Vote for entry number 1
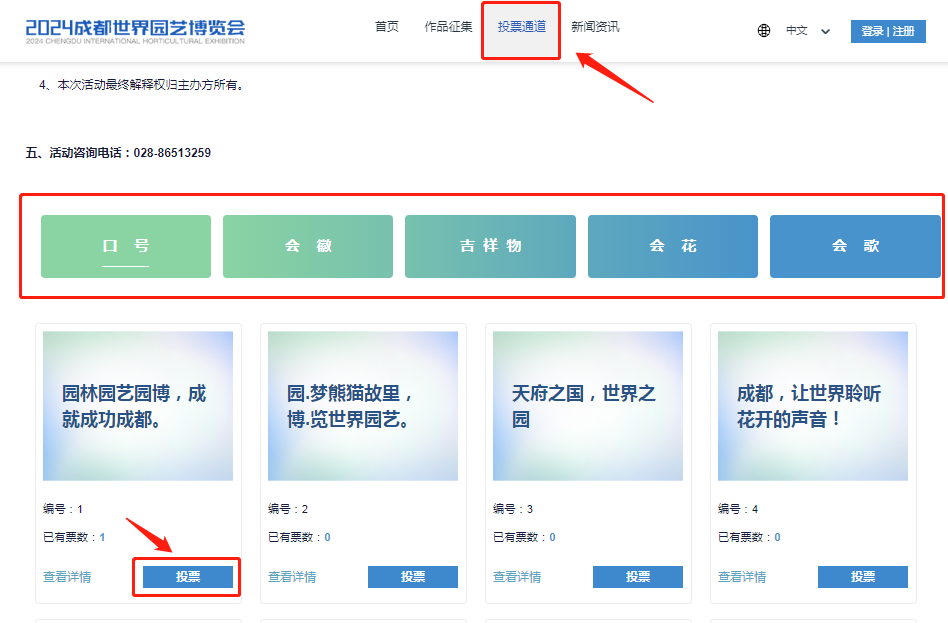 pos(188,577)
